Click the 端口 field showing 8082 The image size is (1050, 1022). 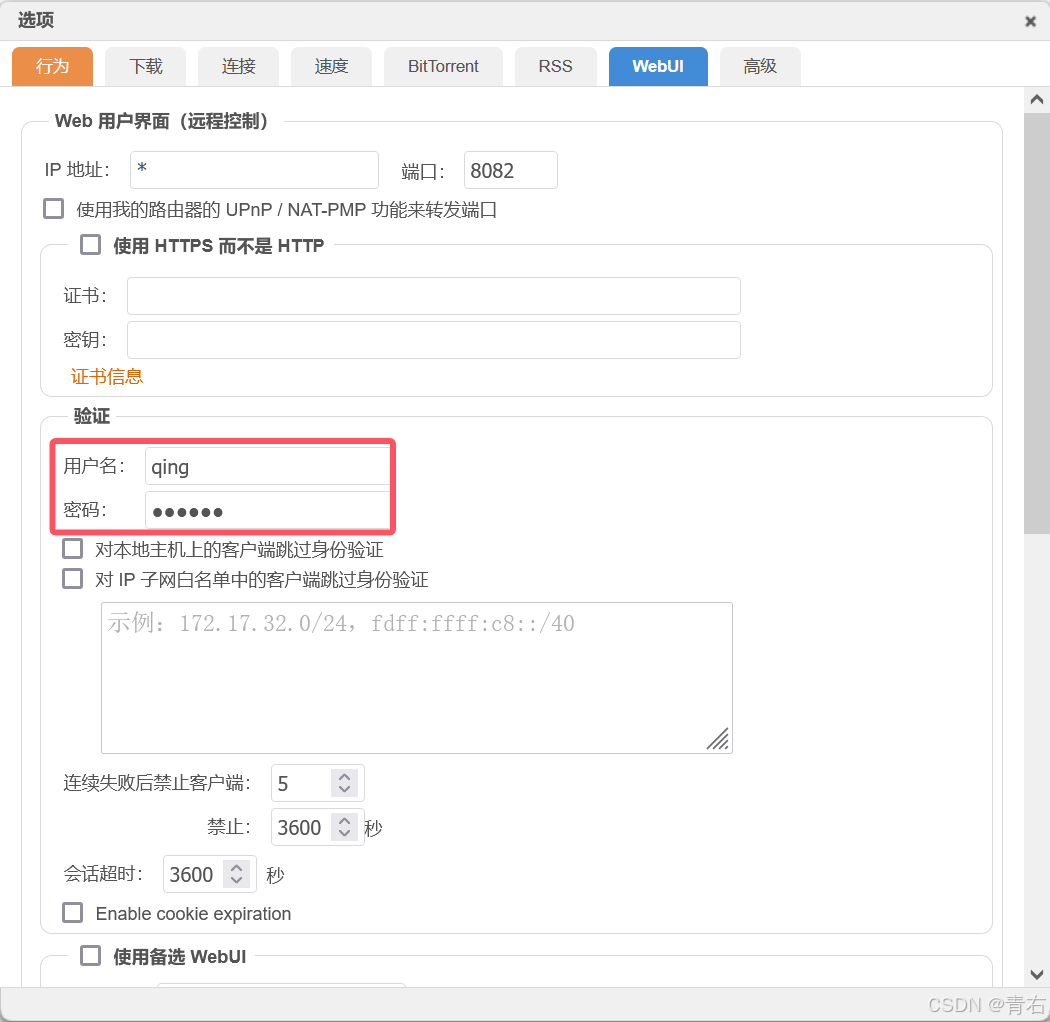510,170
